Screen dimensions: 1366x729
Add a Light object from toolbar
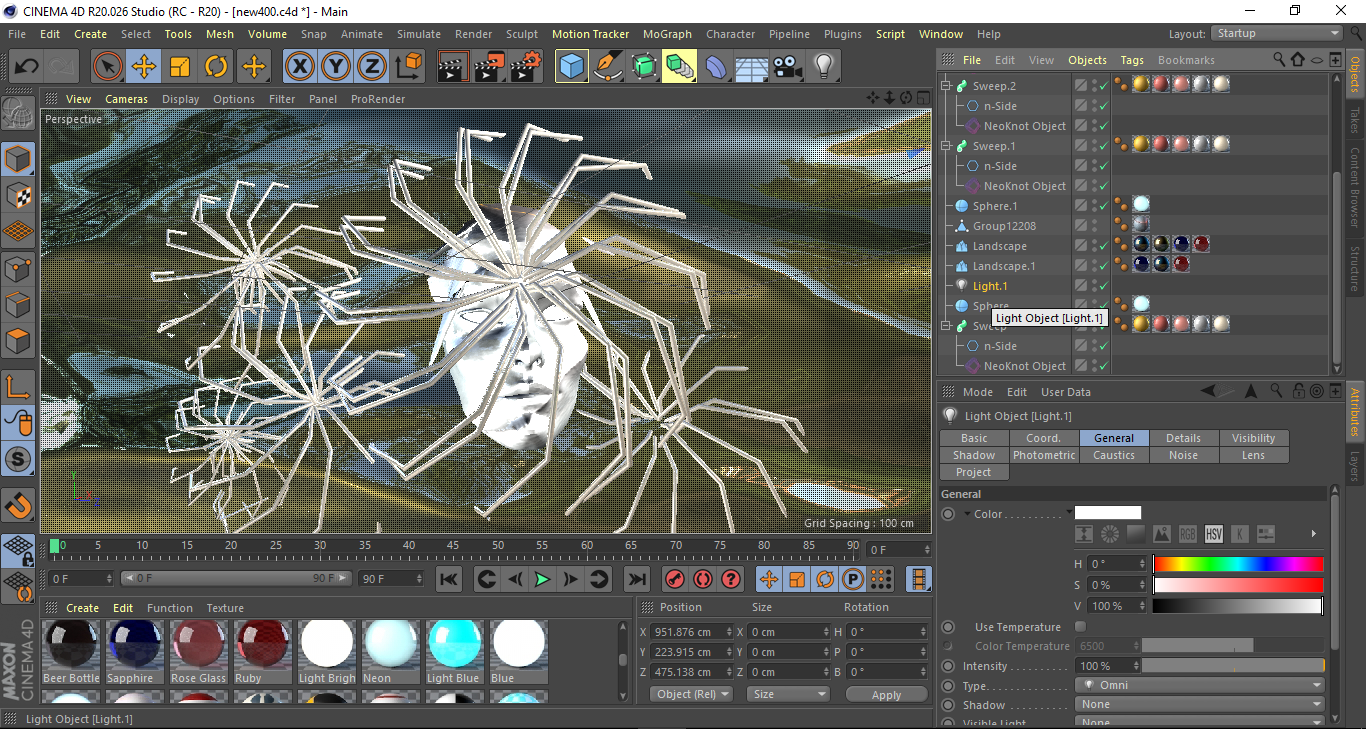click(x=824, y=67)
